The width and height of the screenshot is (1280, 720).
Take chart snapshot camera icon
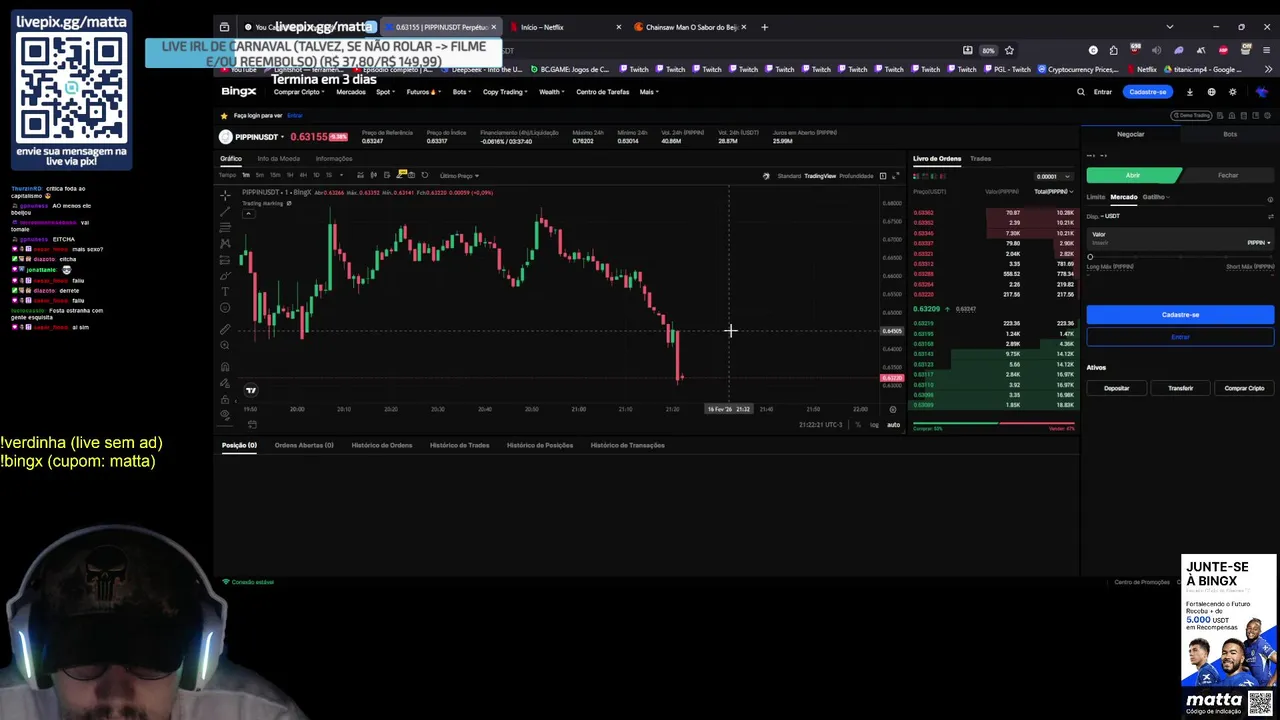(x=412, y=175)
